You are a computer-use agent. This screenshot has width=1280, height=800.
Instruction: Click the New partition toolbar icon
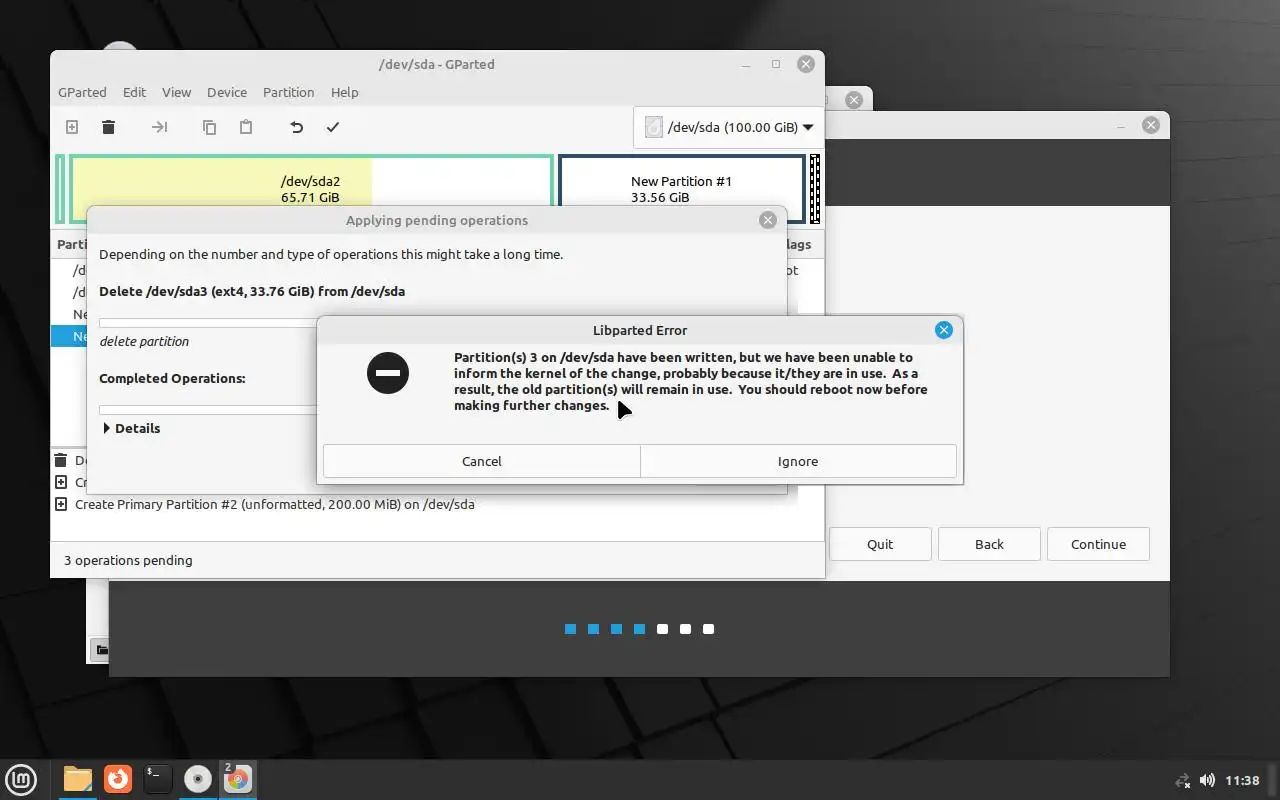coord(72,127)
